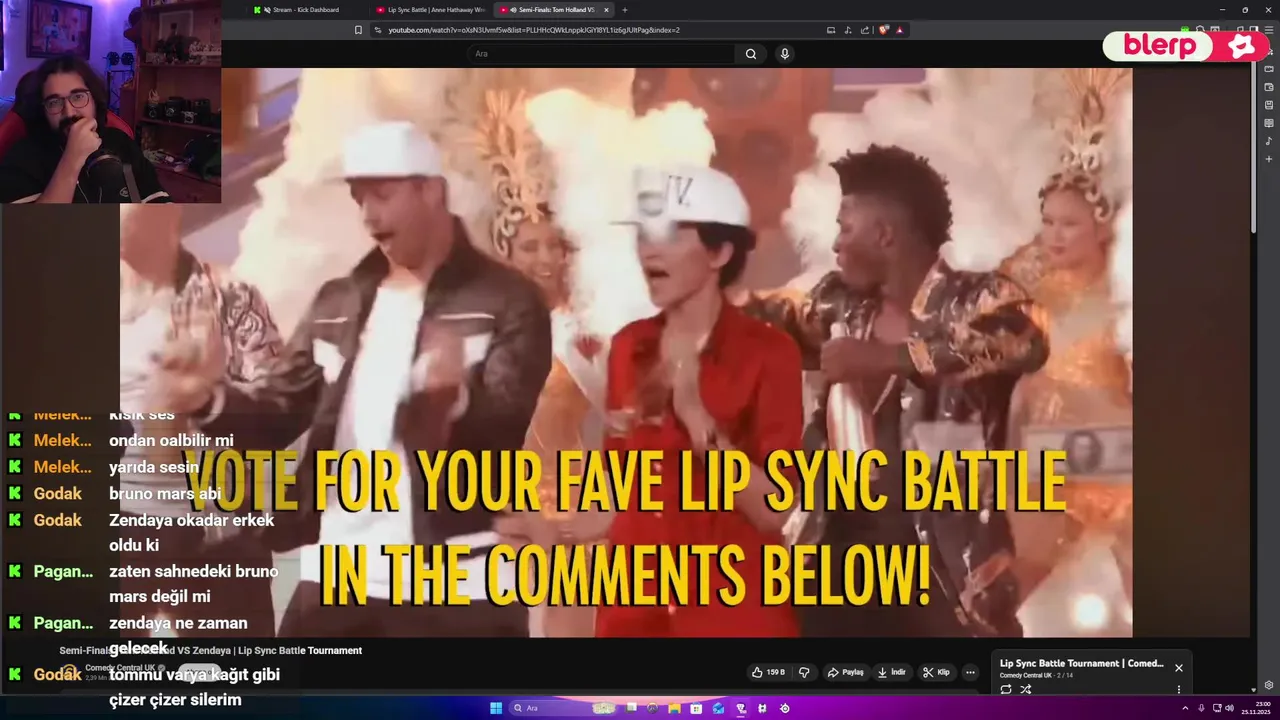Open the playlist panel's three-dot options
This screenshot has width=1280, height=720.
coord(1179,689)
